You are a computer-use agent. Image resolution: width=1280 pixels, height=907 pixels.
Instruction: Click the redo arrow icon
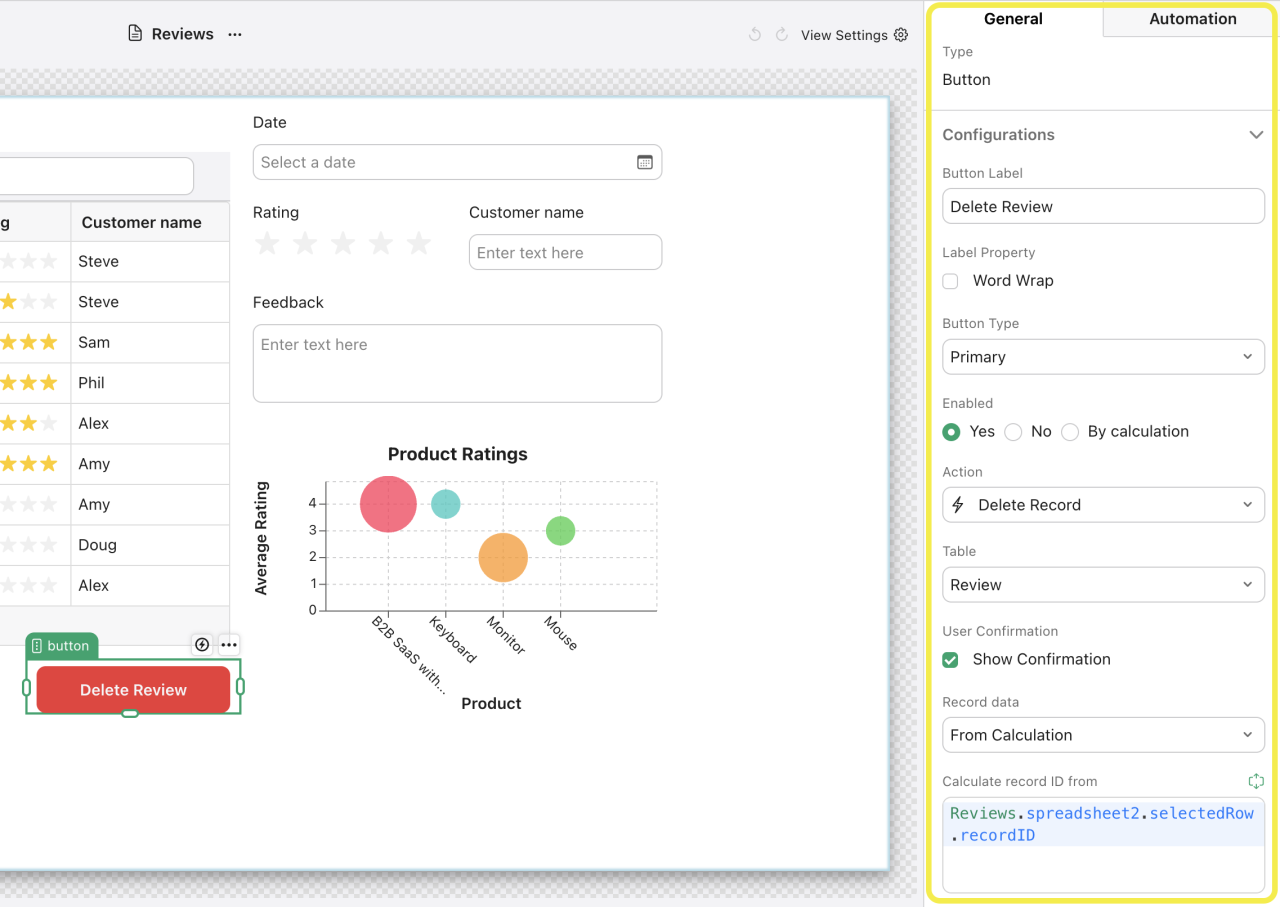(781, 35)
